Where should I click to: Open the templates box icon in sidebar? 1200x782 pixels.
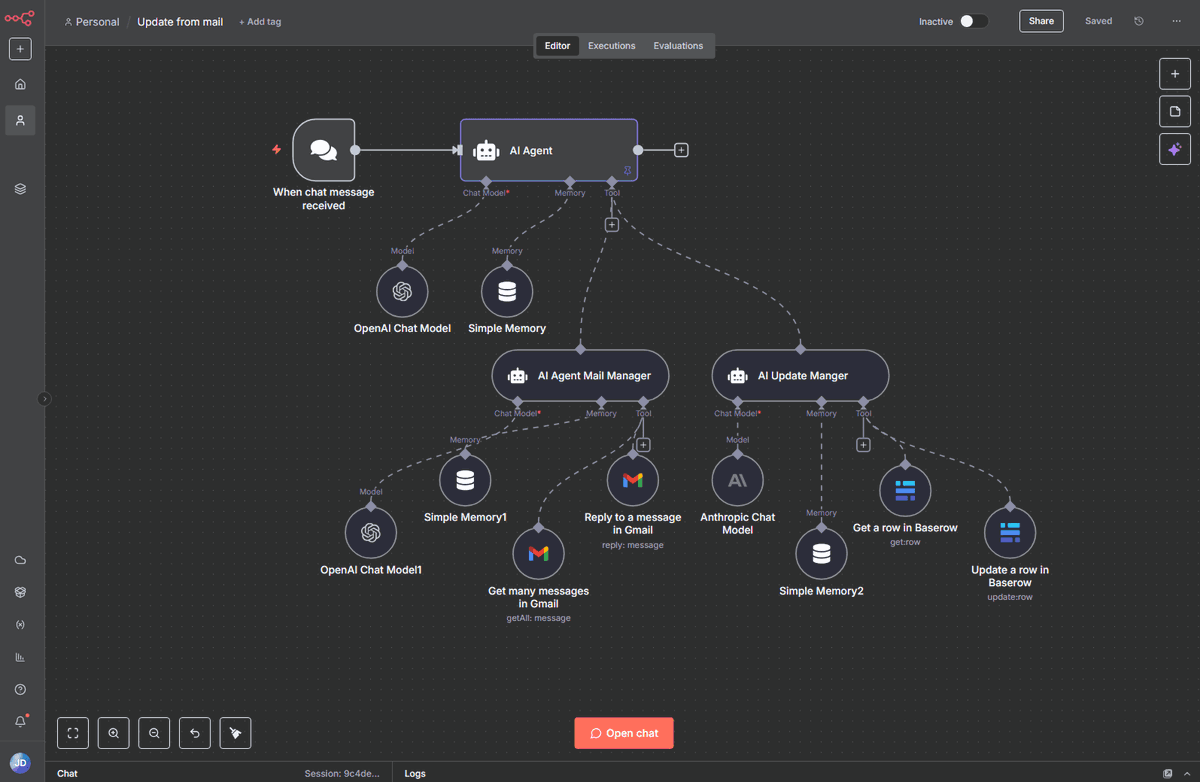click(x=20, y=592)
